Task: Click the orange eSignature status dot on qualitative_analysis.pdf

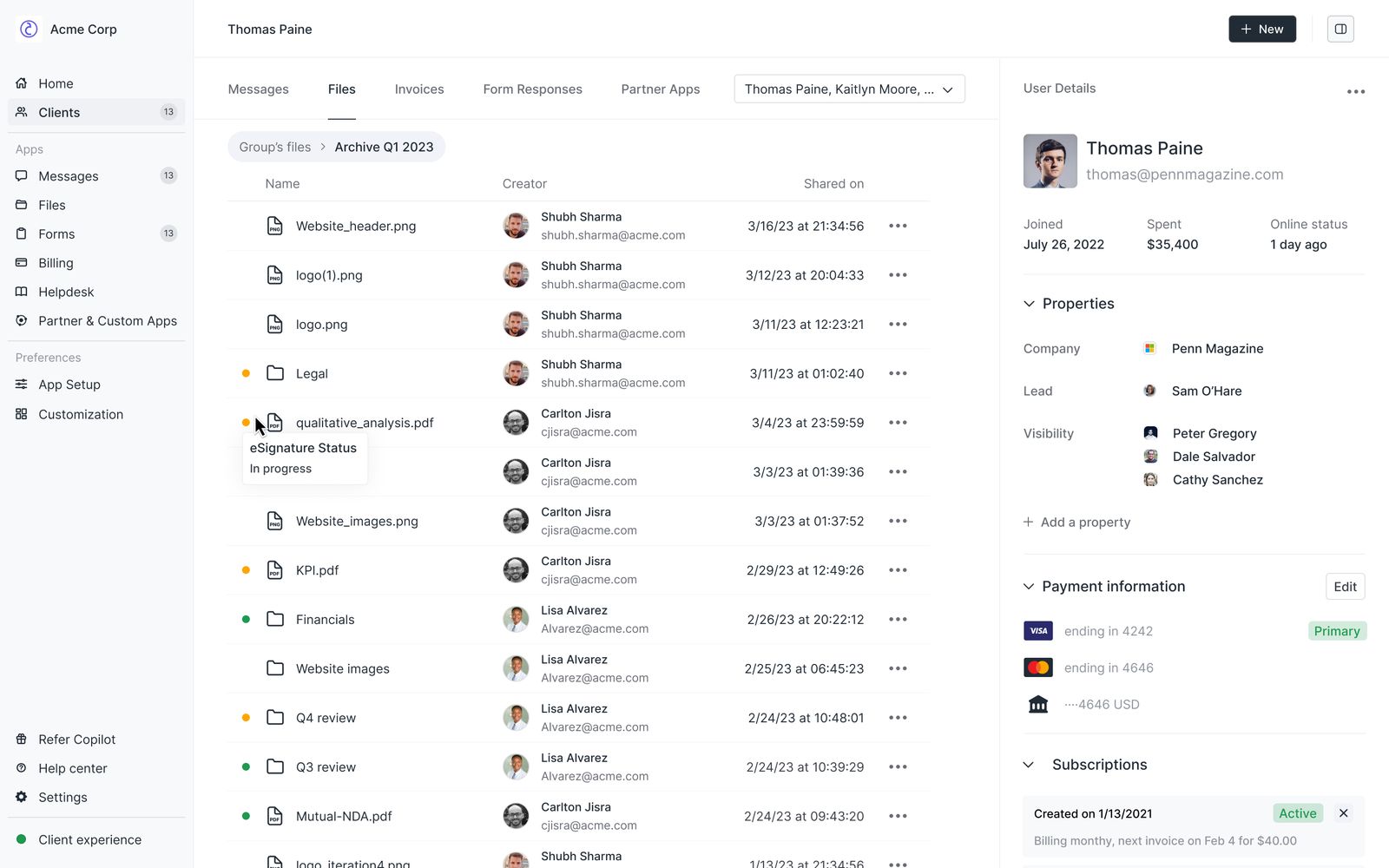Action: point(247,422)
